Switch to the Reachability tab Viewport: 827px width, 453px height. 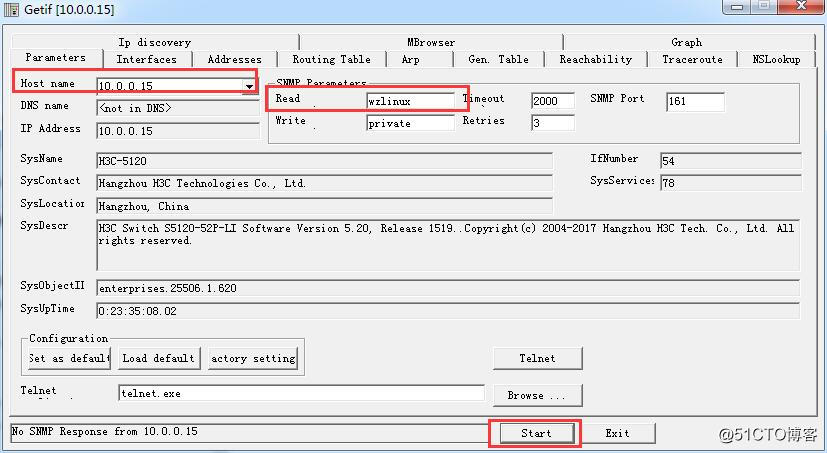[595, 59]
